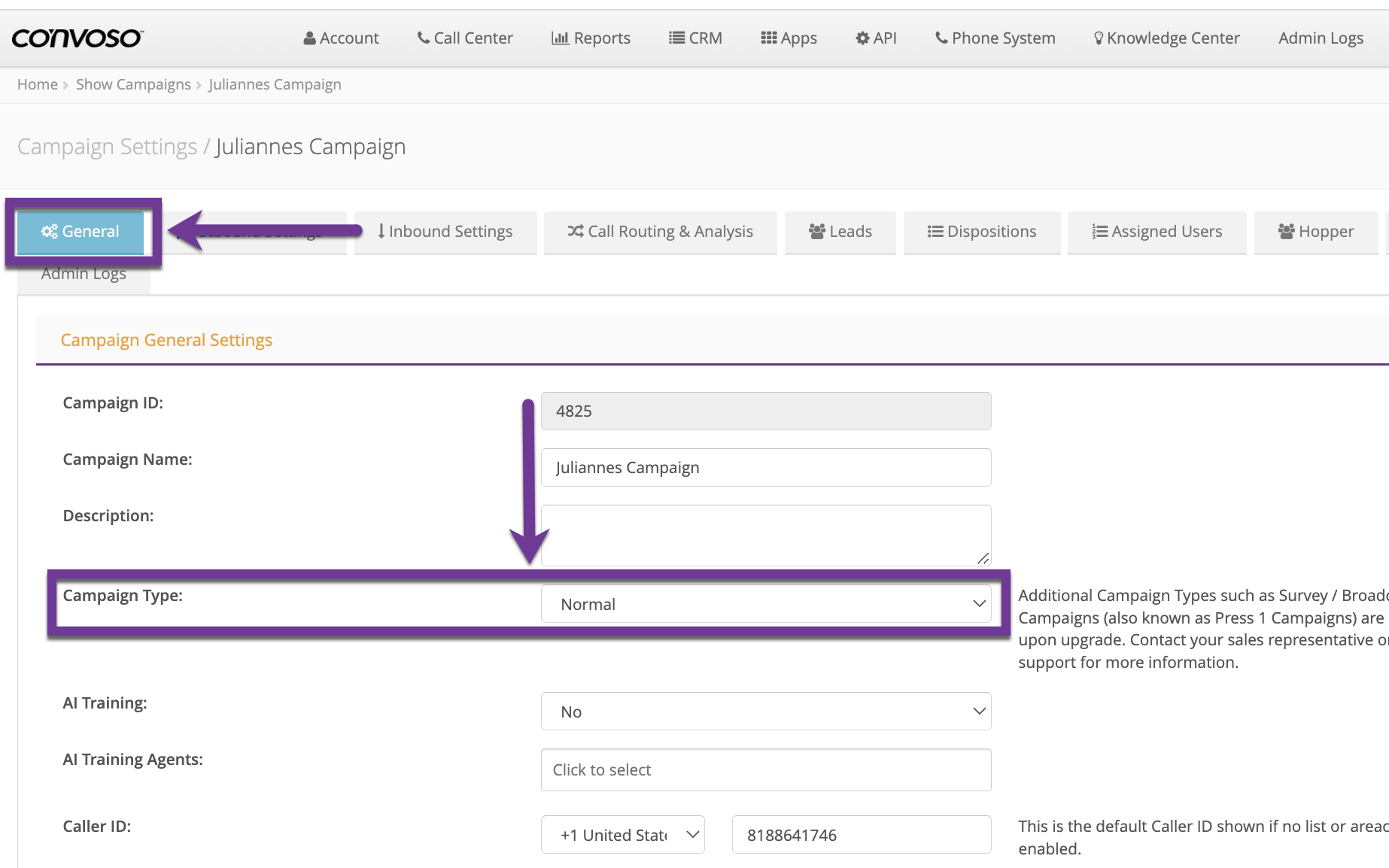Click the Phone System handset icon

pos(941,38)
